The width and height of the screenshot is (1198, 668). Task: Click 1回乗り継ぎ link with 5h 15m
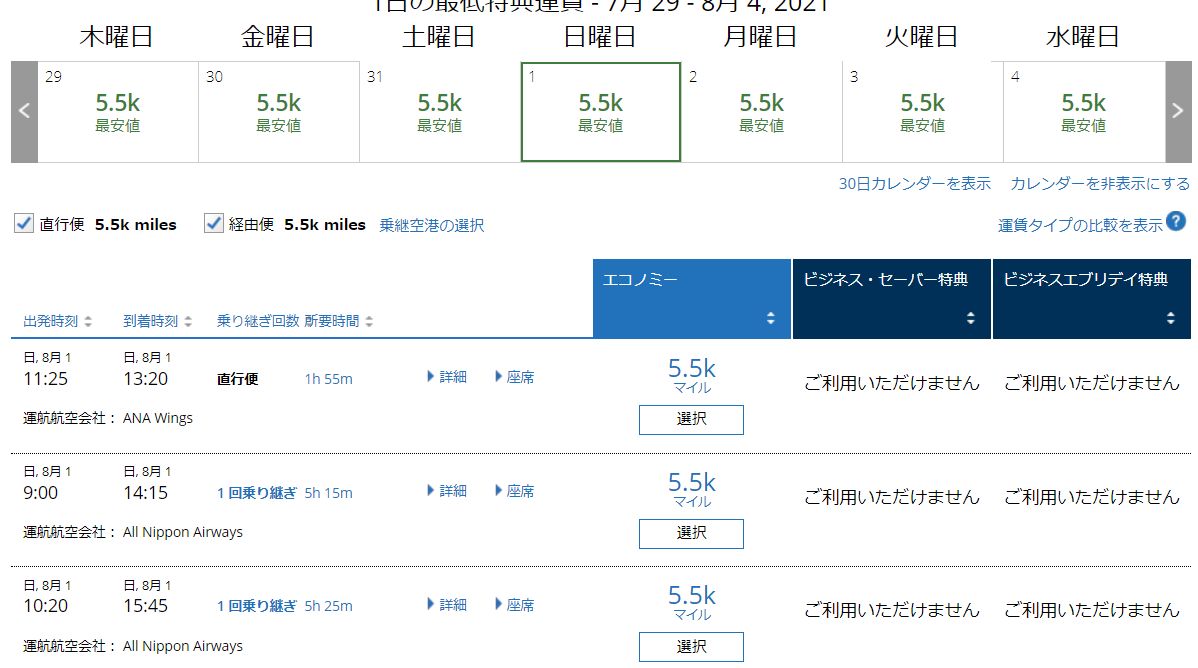pyautogui.click(x=257, y=493)
